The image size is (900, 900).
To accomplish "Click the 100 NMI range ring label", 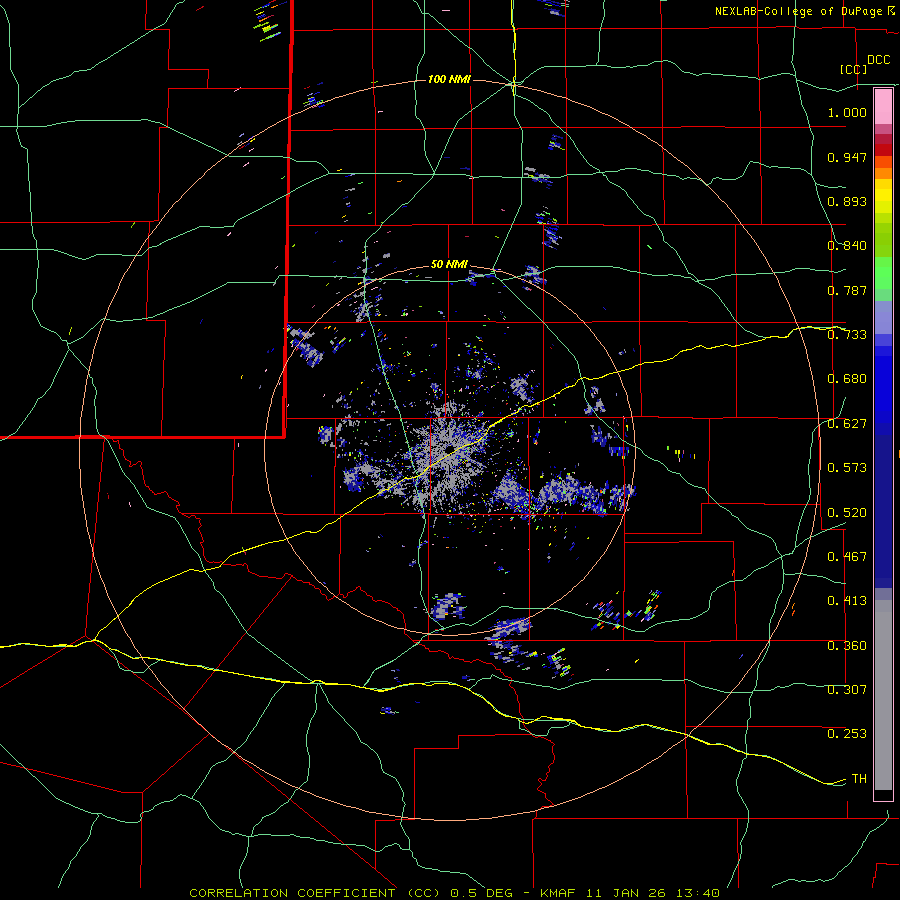I will (449, 79).
